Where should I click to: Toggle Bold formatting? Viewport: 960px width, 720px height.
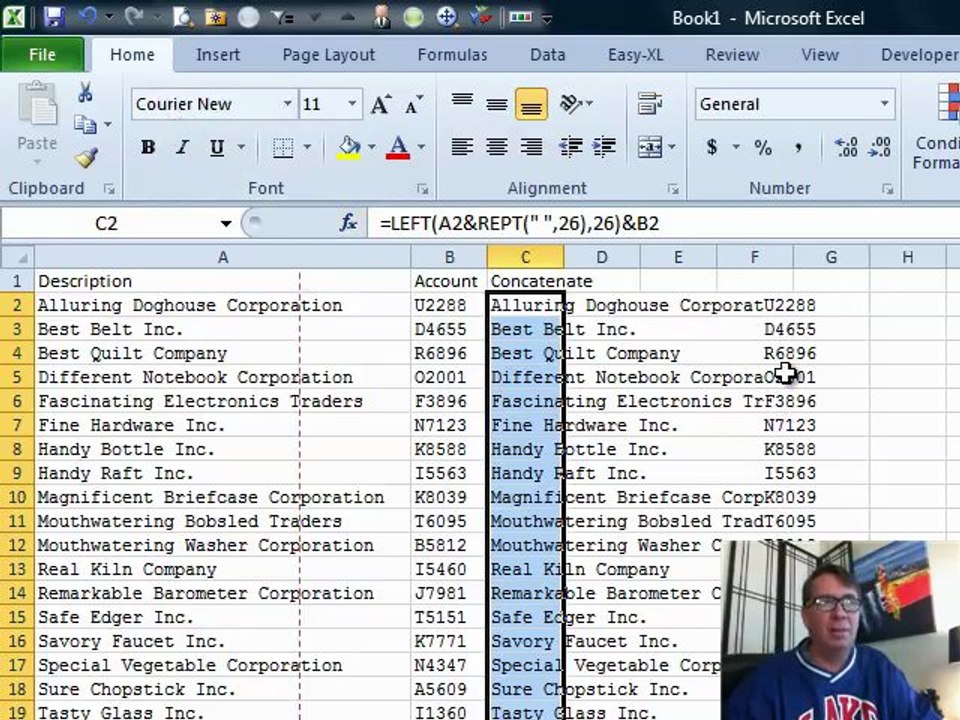(x=148, y=148)
